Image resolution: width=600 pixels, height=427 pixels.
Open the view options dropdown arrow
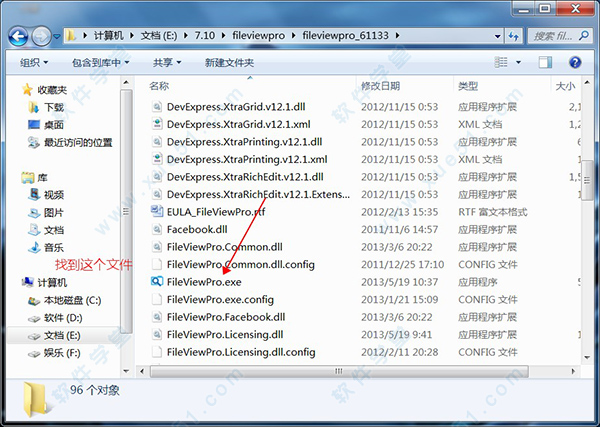518,62
